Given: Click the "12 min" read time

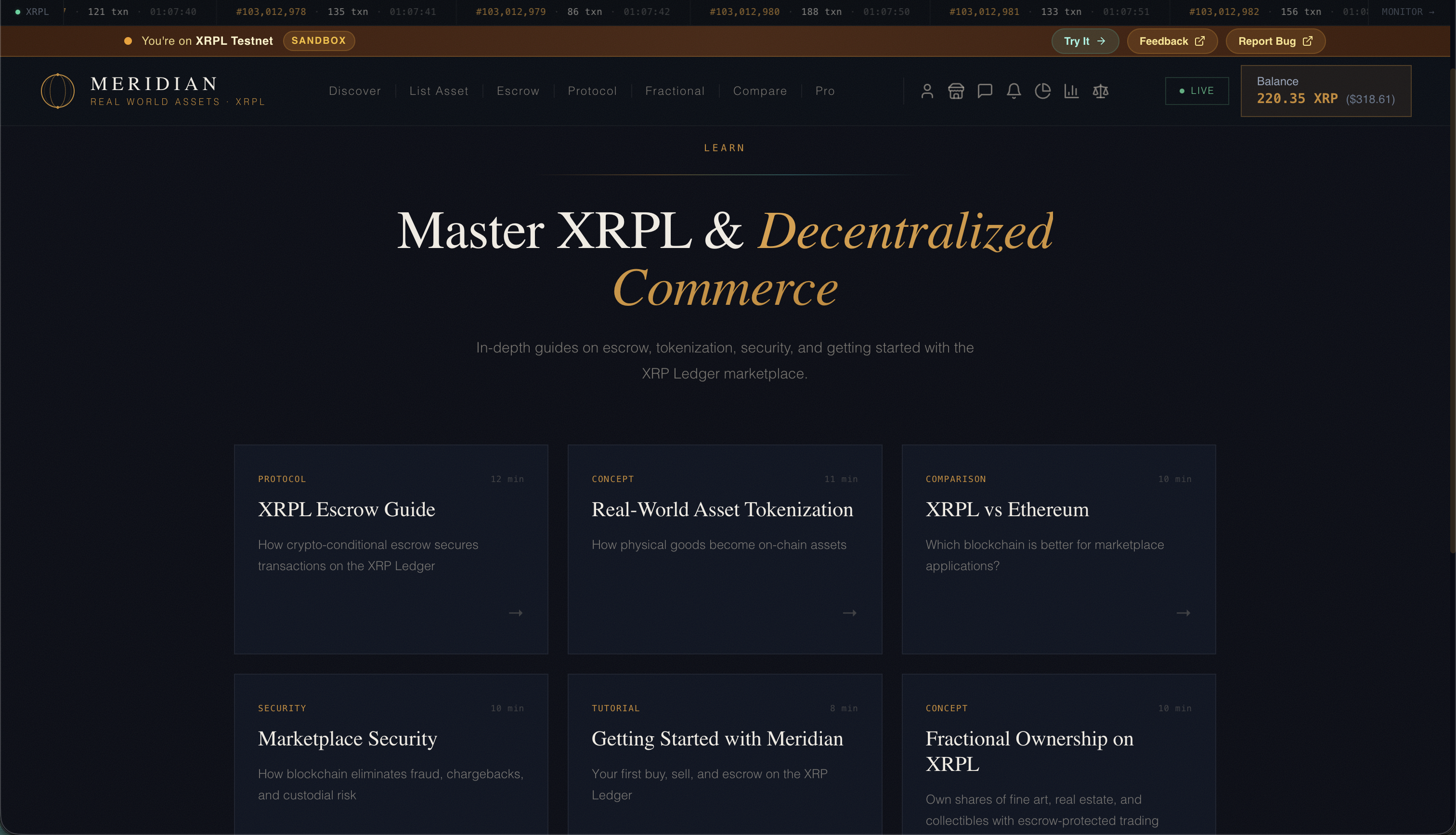Looking at the screenshot, I should (507, 479).
